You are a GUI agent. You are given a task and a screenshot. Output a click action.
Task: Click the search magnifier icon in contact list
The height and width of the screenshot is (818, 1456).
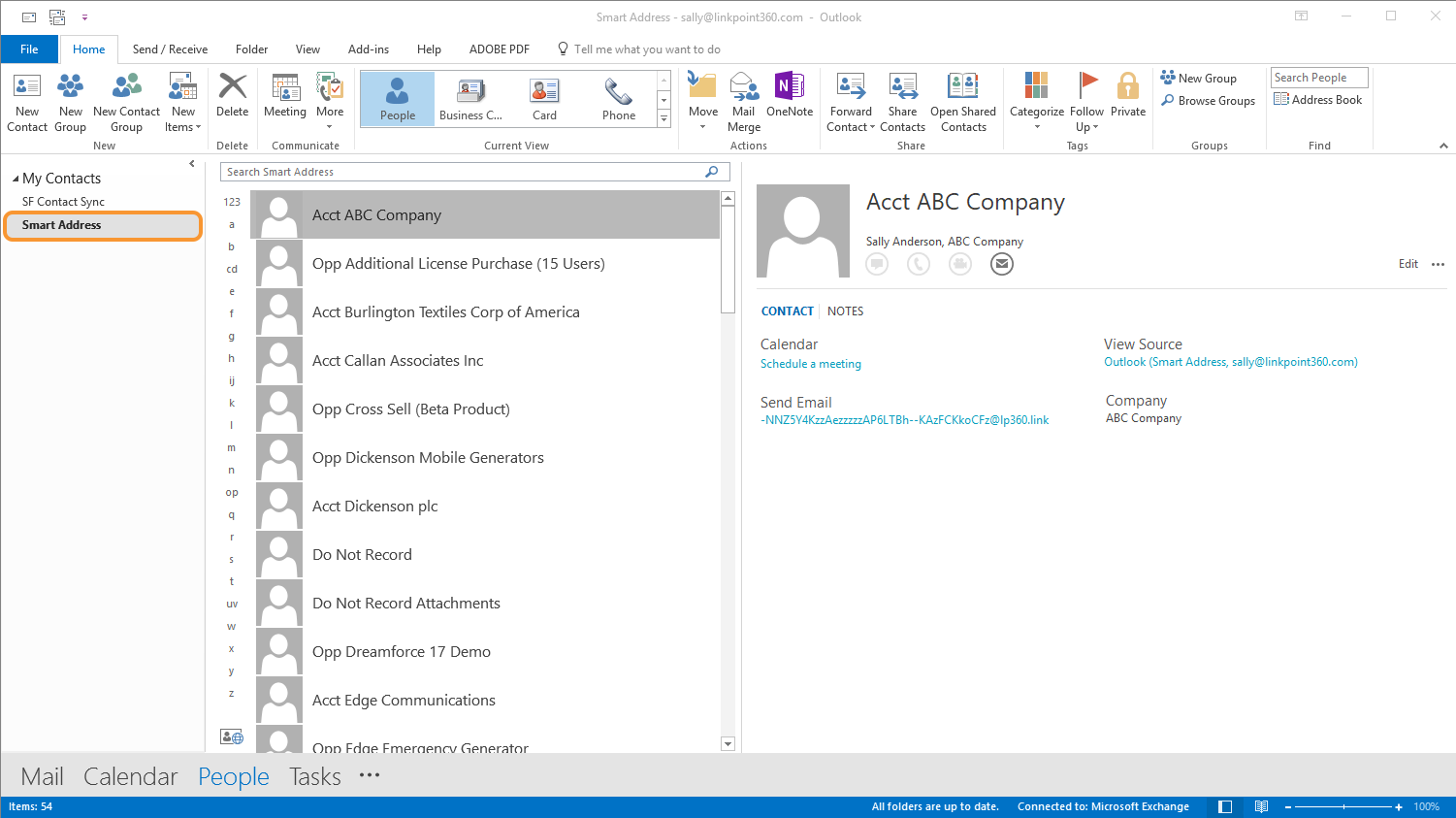click(x=711, y=172)
